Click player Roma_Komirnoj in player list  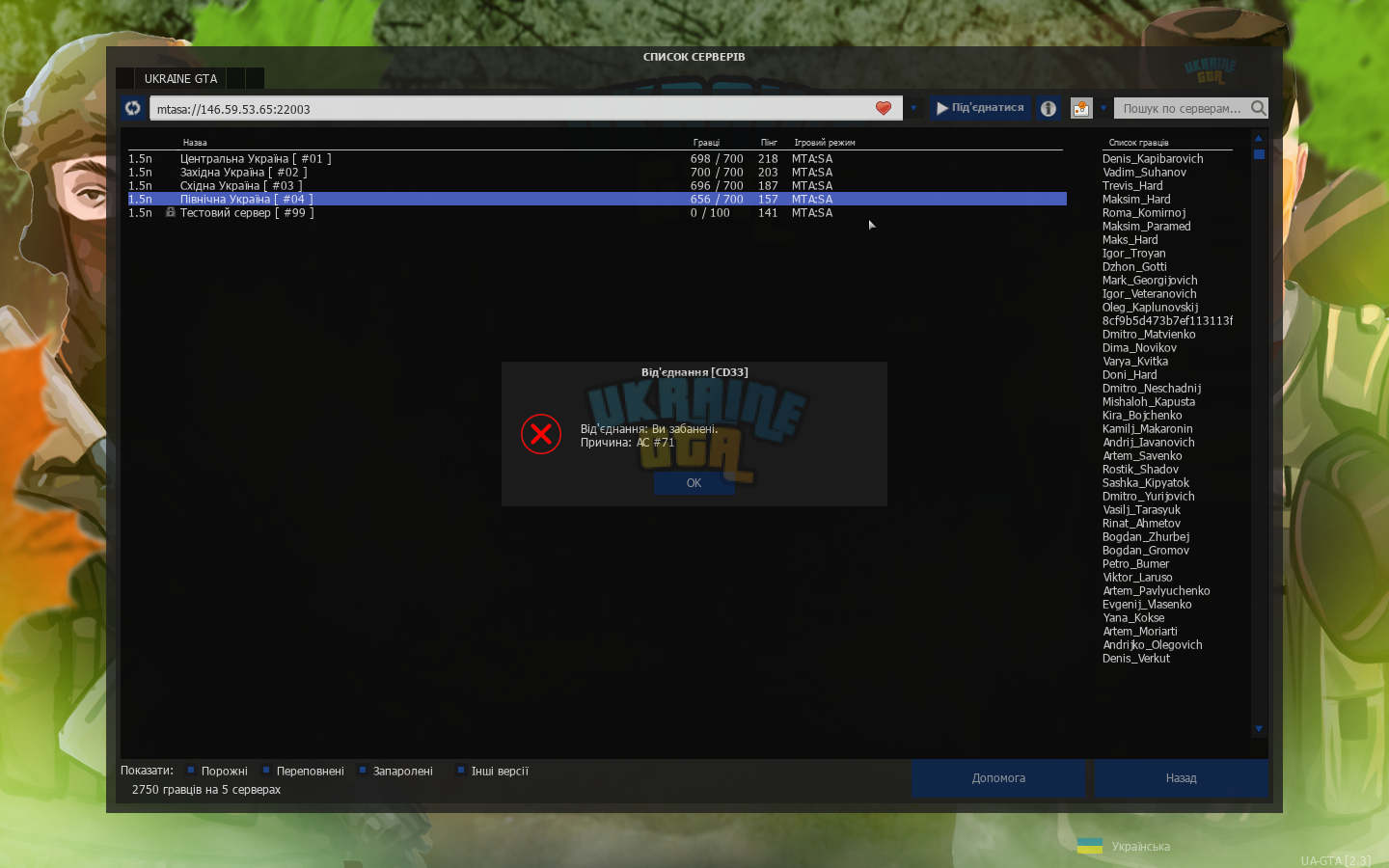[1144, 212]
